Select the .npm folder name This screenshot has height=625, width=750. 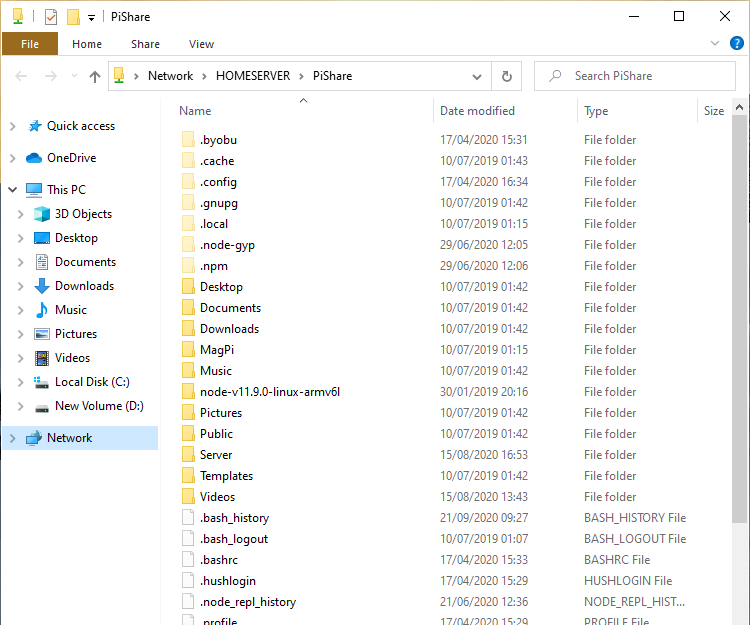pos(213,266)
